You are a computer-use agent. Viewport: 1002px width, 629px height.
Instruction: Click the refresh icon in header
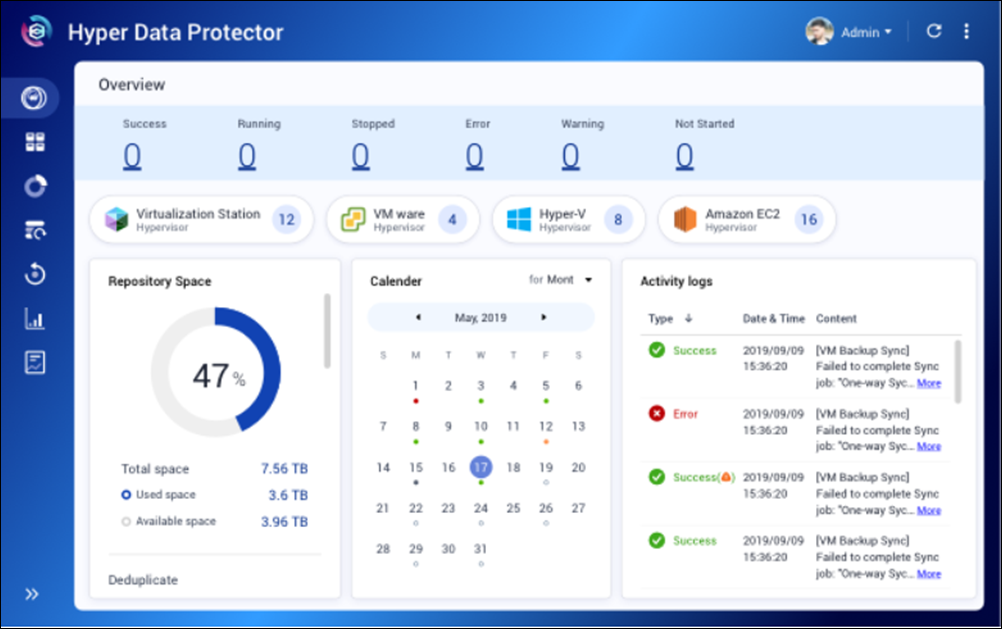[x=934, y=31]
